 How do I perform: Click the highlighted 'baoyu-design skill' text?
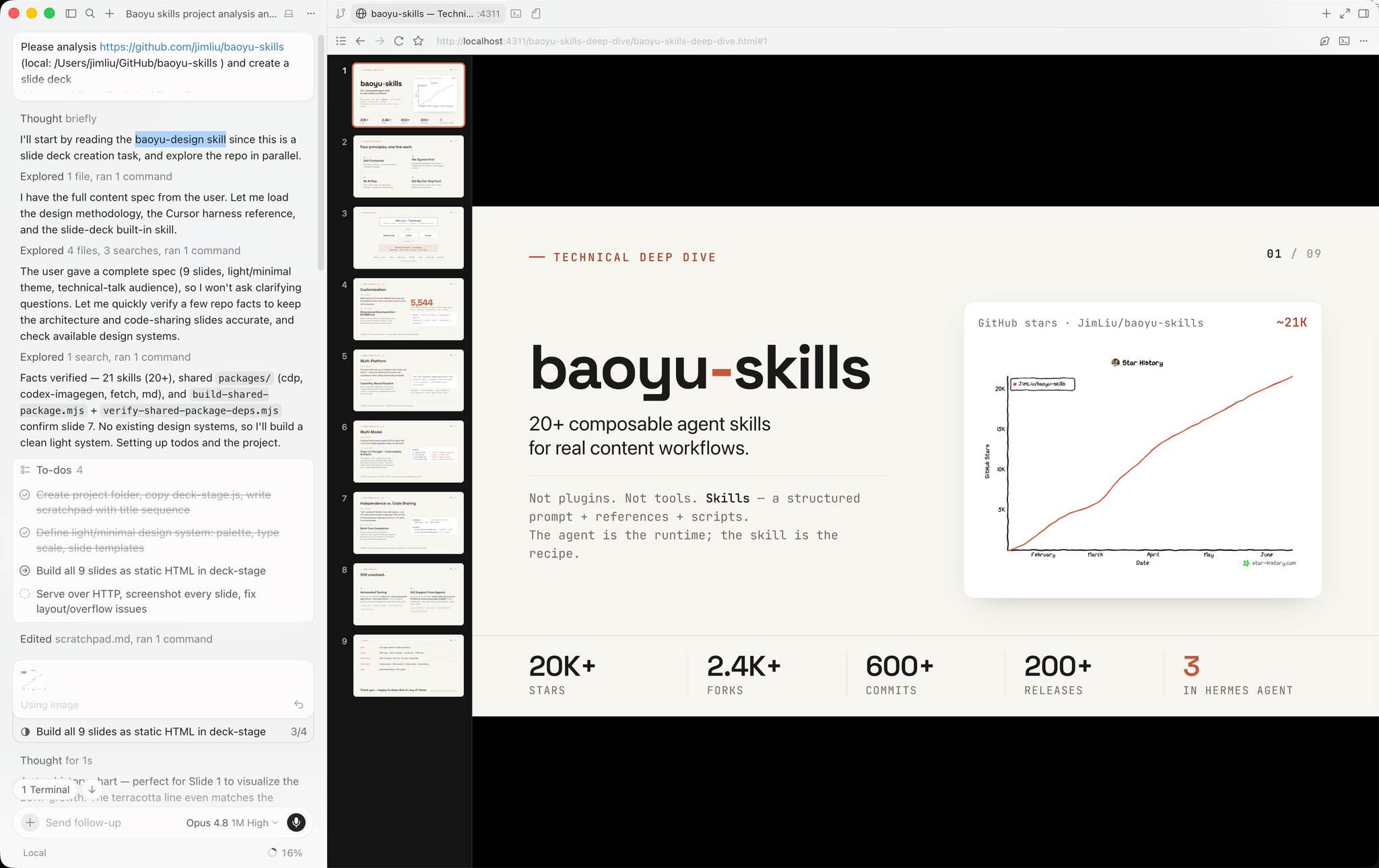180,139
